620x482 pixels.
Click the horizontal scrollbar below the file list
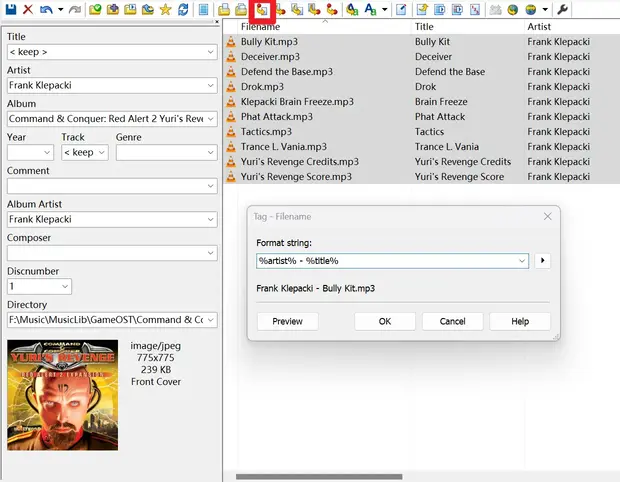318,477
